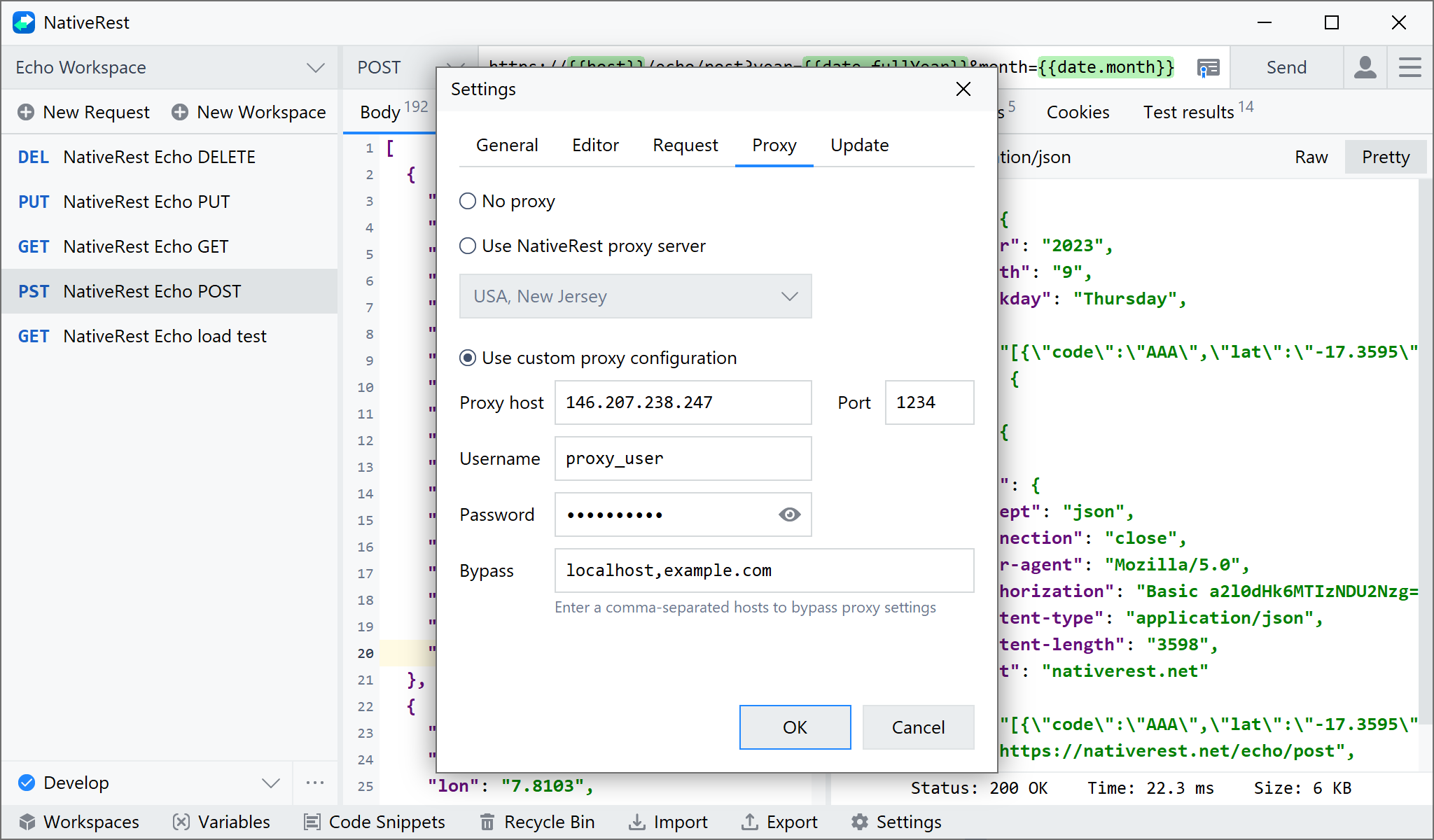Screen dimensions: 1434x840
Task: Open Code Snippets from the bottom bar
Action: 375,822
